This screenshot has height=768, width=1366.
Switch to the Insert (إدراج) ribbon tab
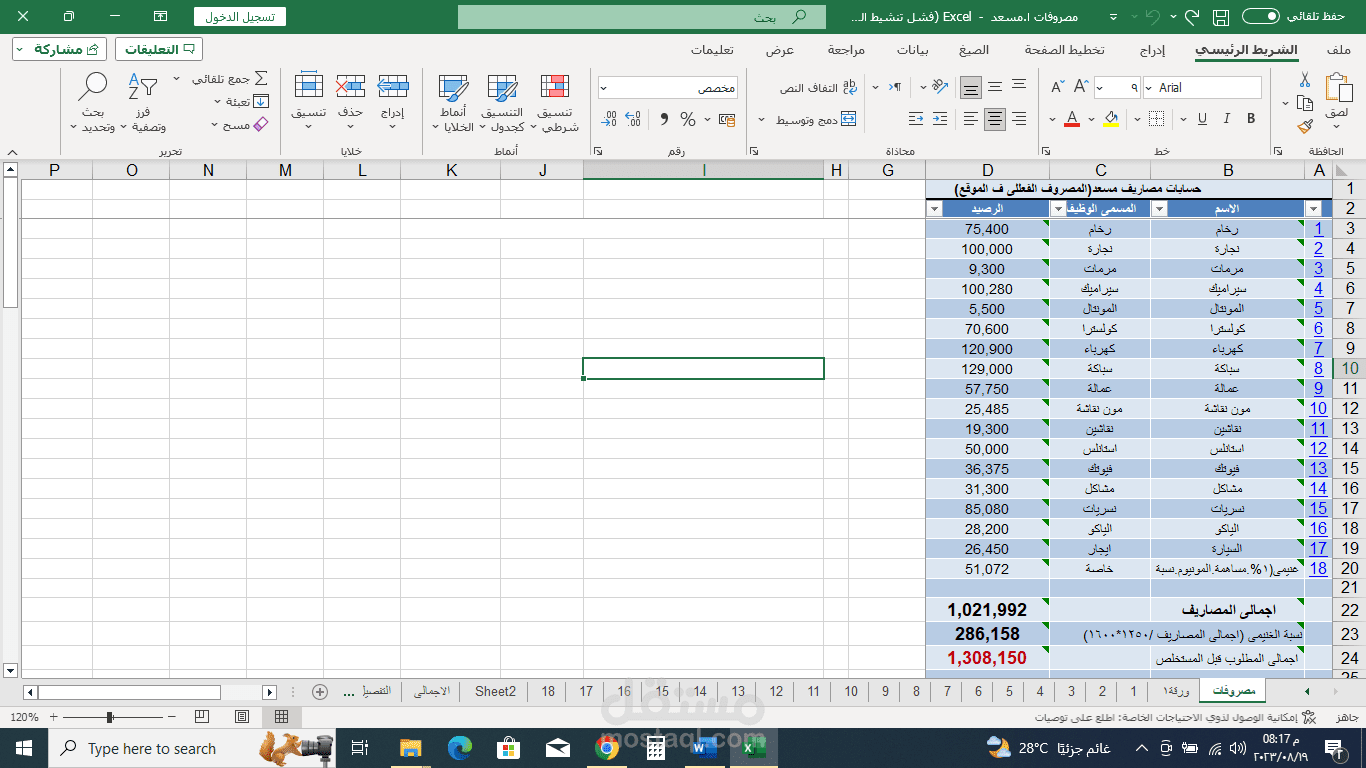(x=1151, y=50)
